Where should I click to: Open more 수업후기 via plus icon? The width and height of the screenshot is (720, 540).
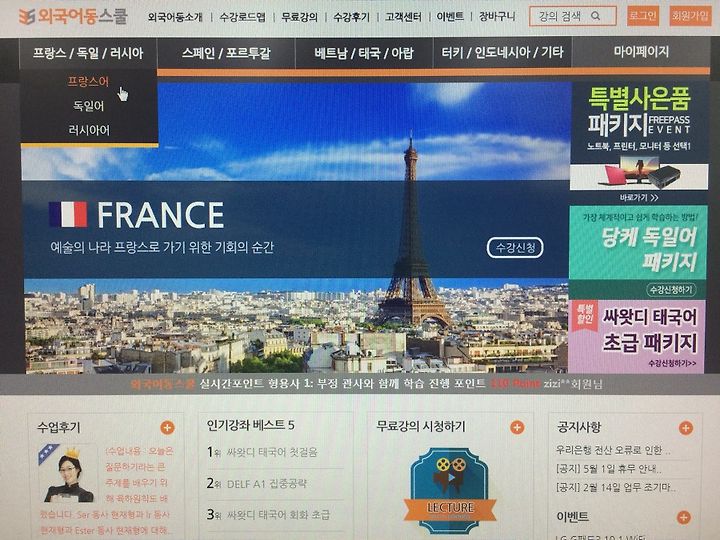(x=167, y=428)
